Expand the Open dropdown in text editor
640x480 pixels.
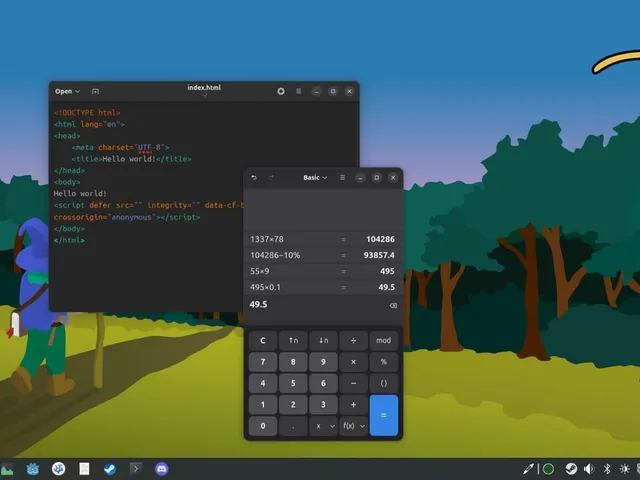(x=67, y=91)
